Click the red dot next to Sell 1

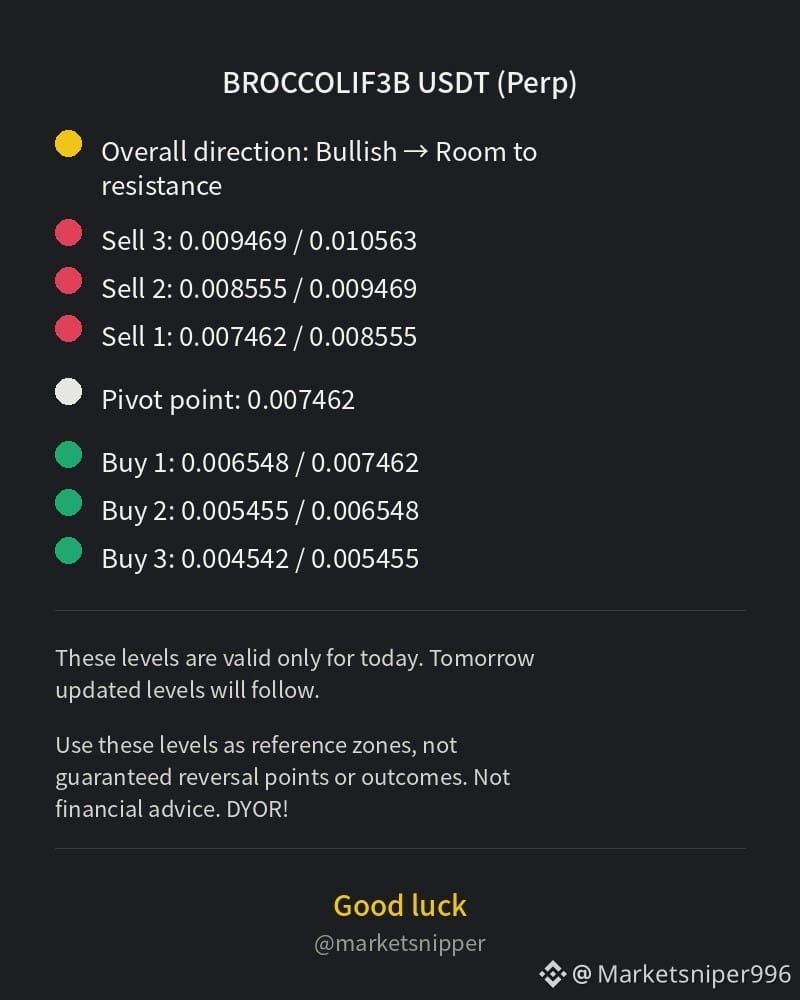point(68,328)
